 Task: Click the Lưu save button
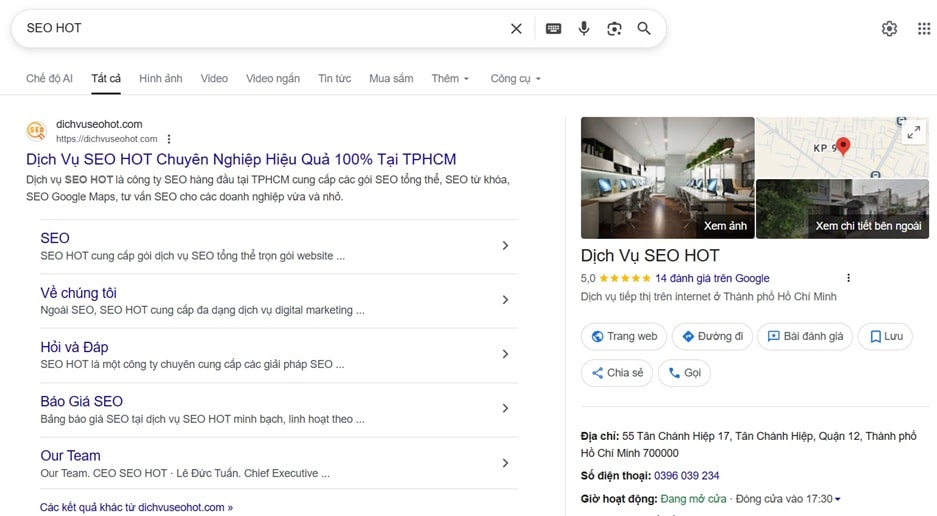click(885, 337)
